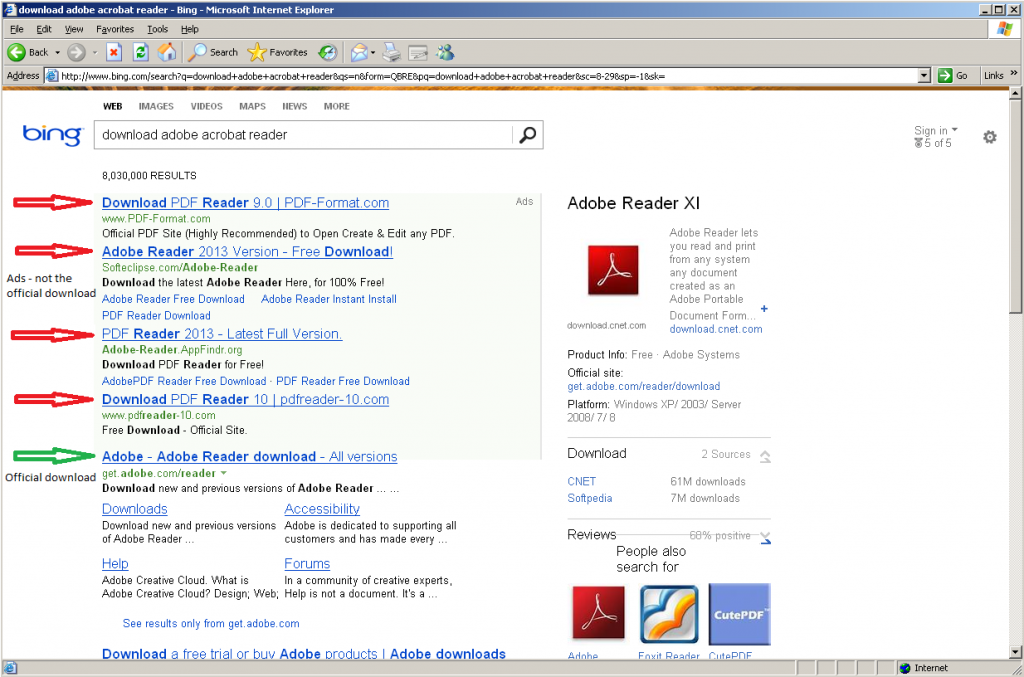Screen dimensions: 1024x677
Task: Click the Internet security zone indicator
Action: tap(924, 668)
